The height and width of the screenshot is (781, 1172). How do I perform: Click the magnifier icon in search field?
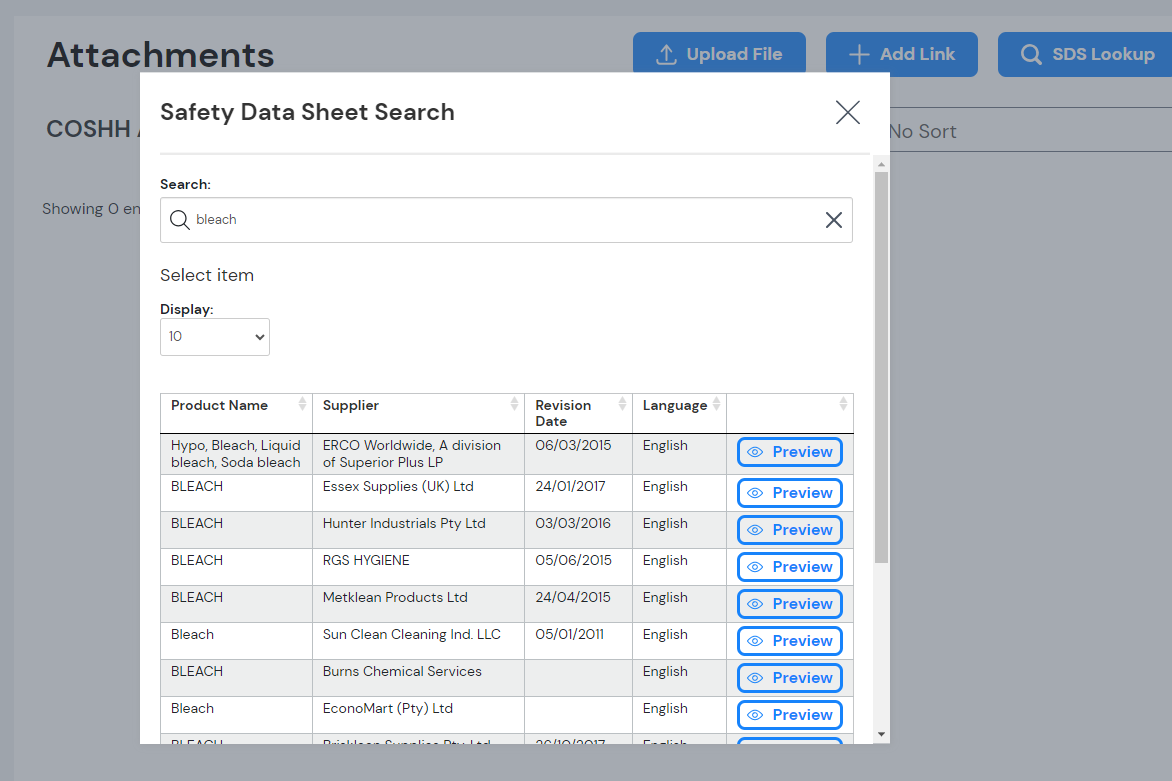coord(180,220)
